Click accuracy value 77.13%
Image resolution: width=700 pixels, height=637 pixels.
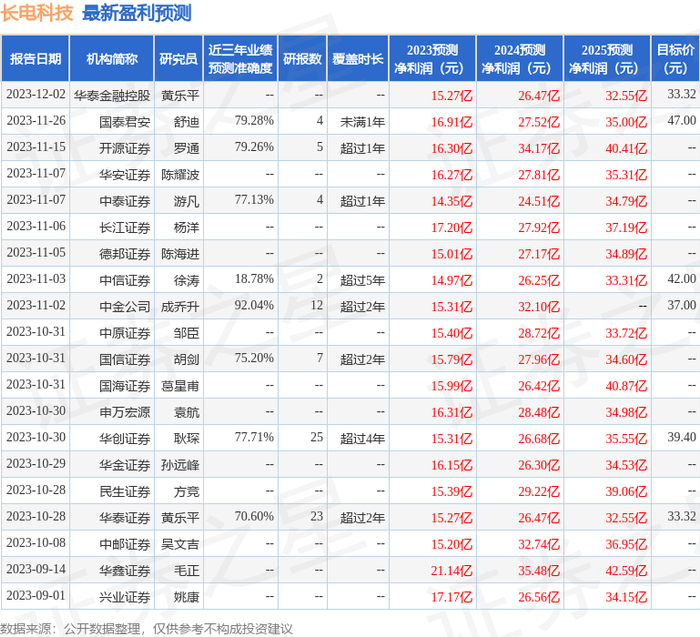254,200
